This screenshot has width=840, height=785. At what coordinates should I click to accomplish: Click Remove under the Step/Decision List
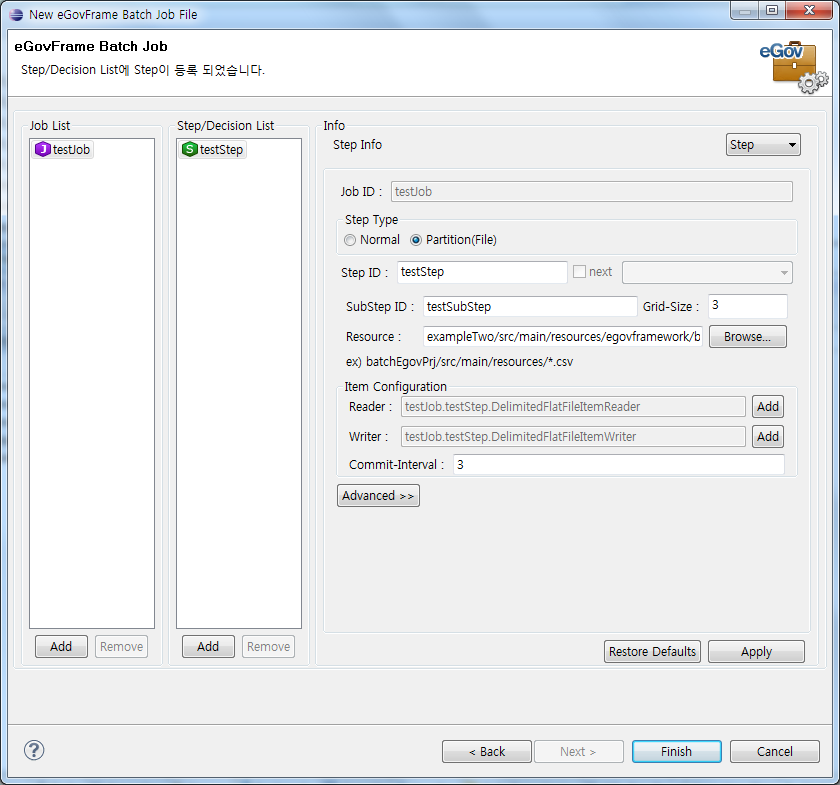(268, 647)
